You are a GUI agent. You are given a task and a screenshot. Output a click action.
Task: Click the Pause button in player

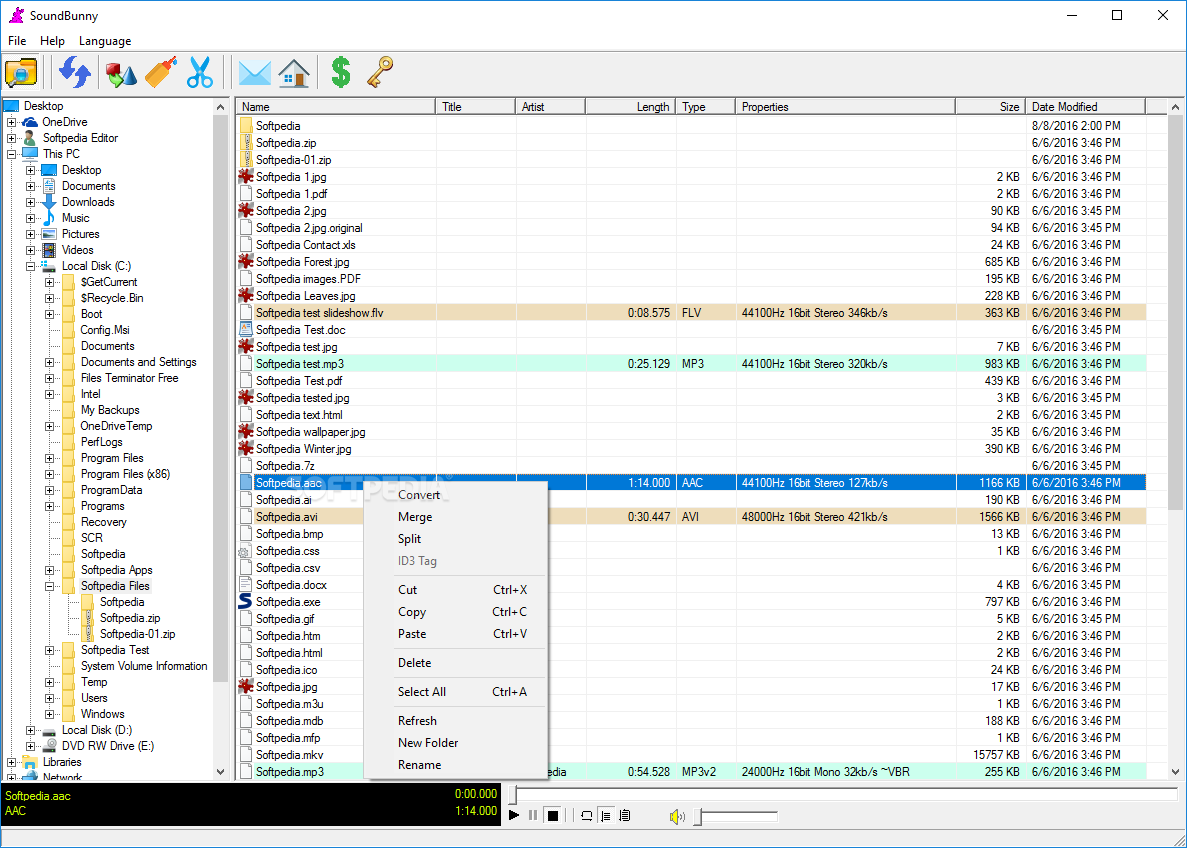pos(533,815)
